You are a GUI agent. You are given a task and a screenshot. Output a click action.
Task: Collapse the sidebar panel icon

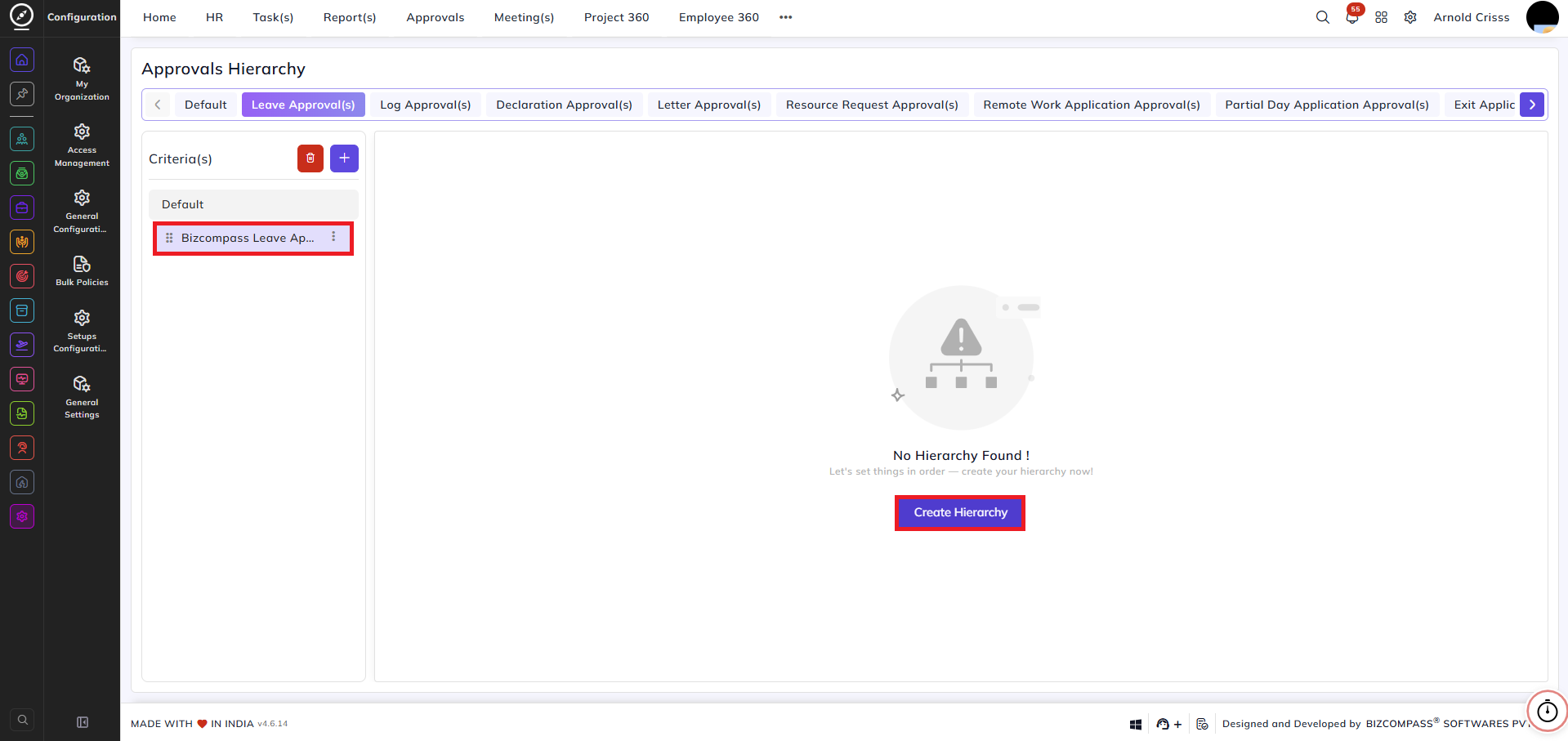pos(83,722)
